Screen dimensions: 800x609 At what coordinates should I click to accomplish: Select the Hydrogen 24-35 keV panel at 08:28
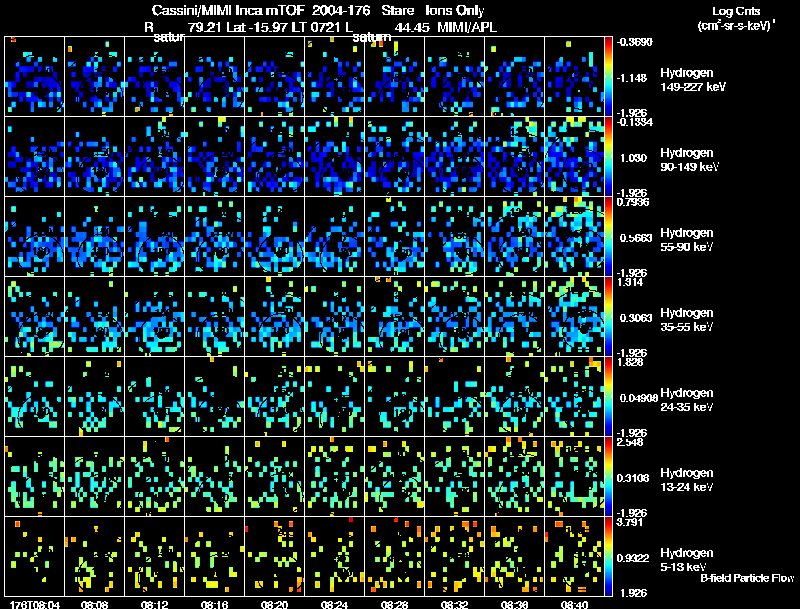(x=394, y=396)
